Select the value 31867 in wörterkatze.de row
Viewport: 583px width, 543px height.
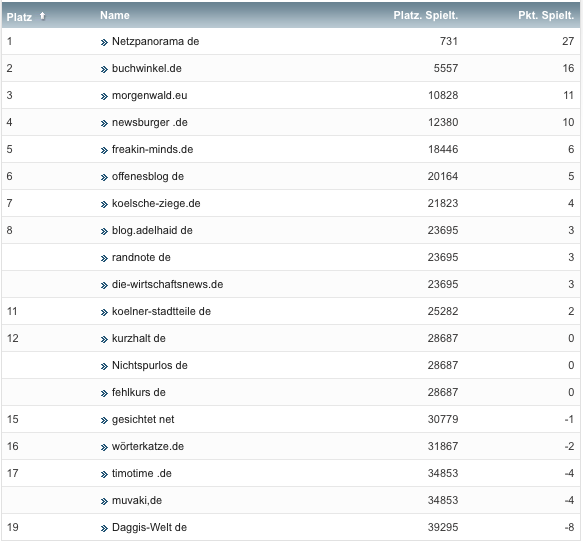click(443, 446)
